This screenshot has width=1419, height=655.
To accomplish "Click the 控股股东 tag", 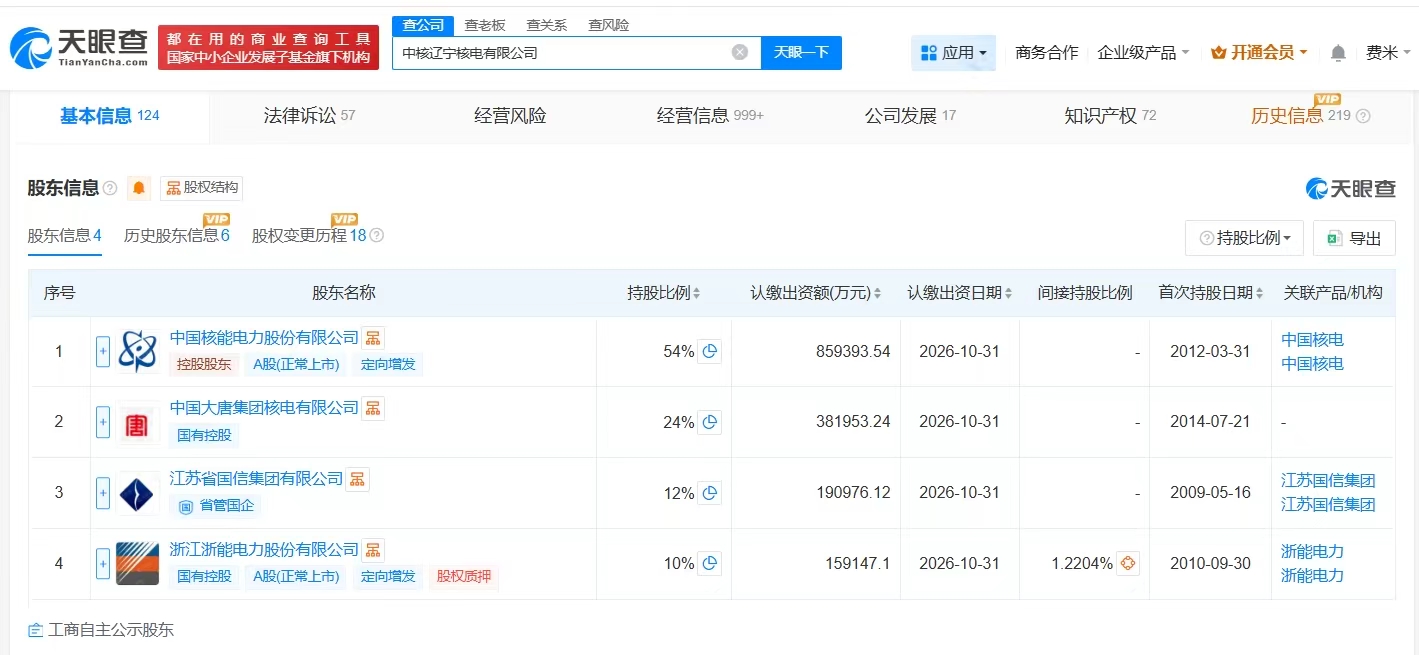I will [204, 365].
